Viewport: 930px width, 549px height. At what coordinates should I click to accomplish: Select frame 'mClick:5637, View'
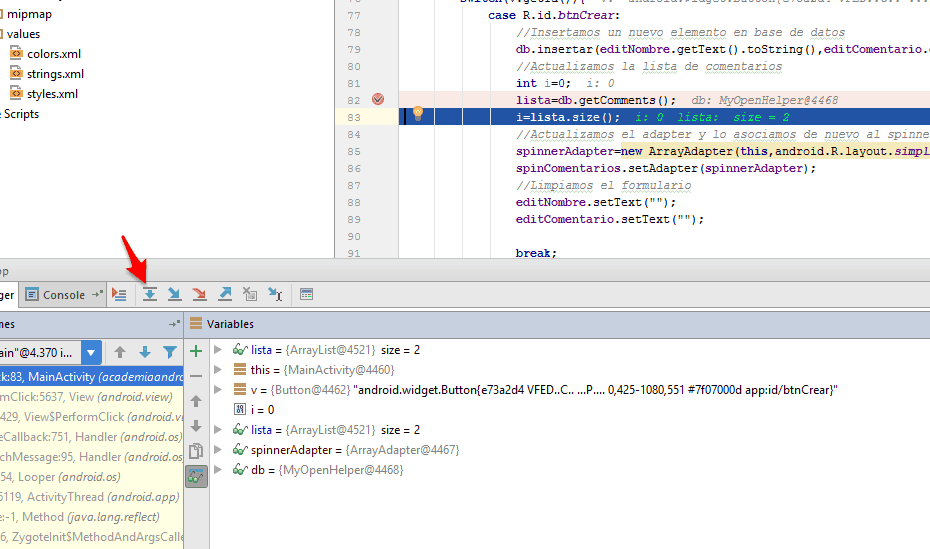91,397
